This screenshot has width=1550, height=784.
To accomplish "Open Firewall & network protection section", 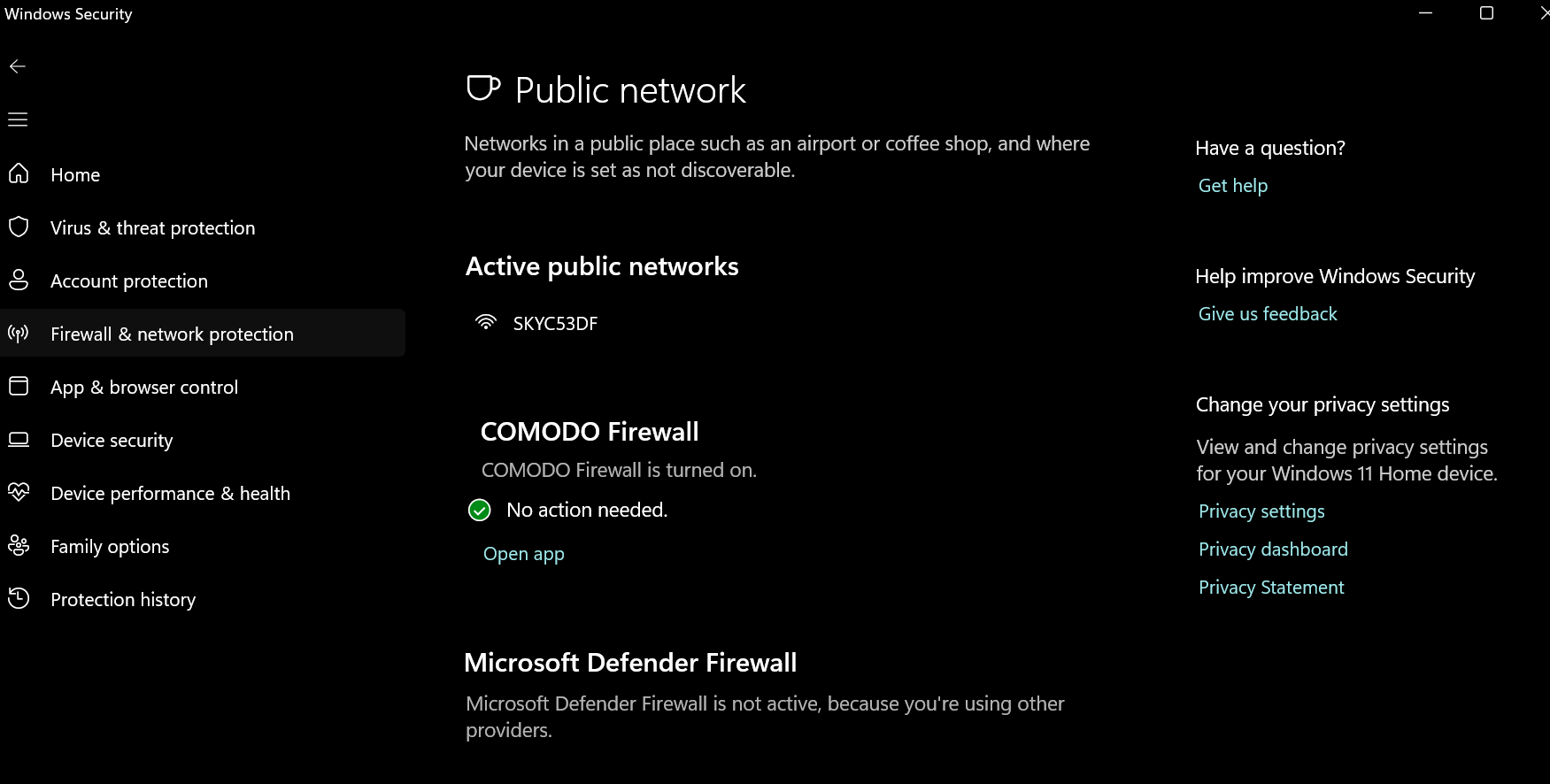I will 172,334.
